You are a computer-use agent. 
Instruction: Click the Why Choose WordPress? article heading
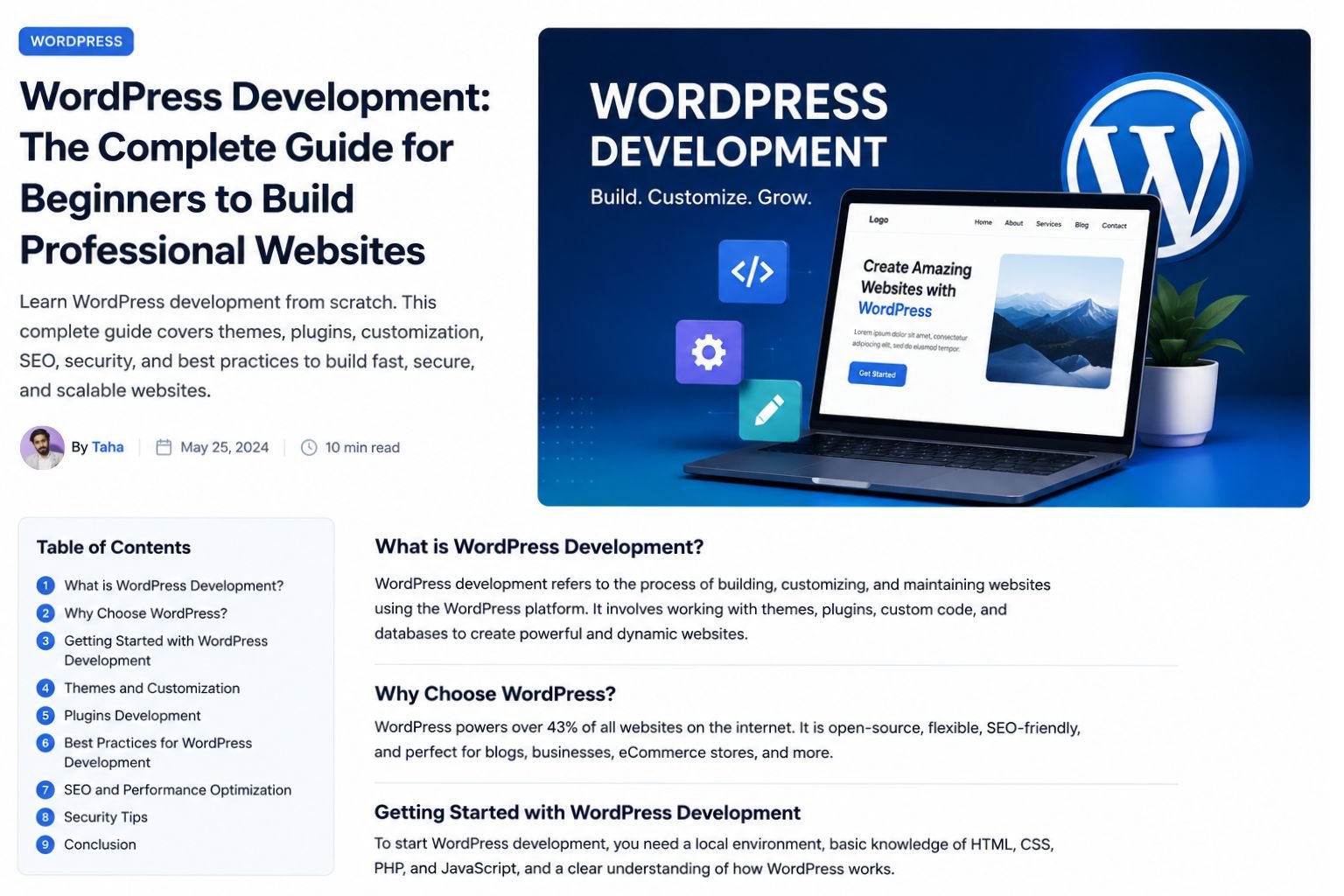[495, 694]
